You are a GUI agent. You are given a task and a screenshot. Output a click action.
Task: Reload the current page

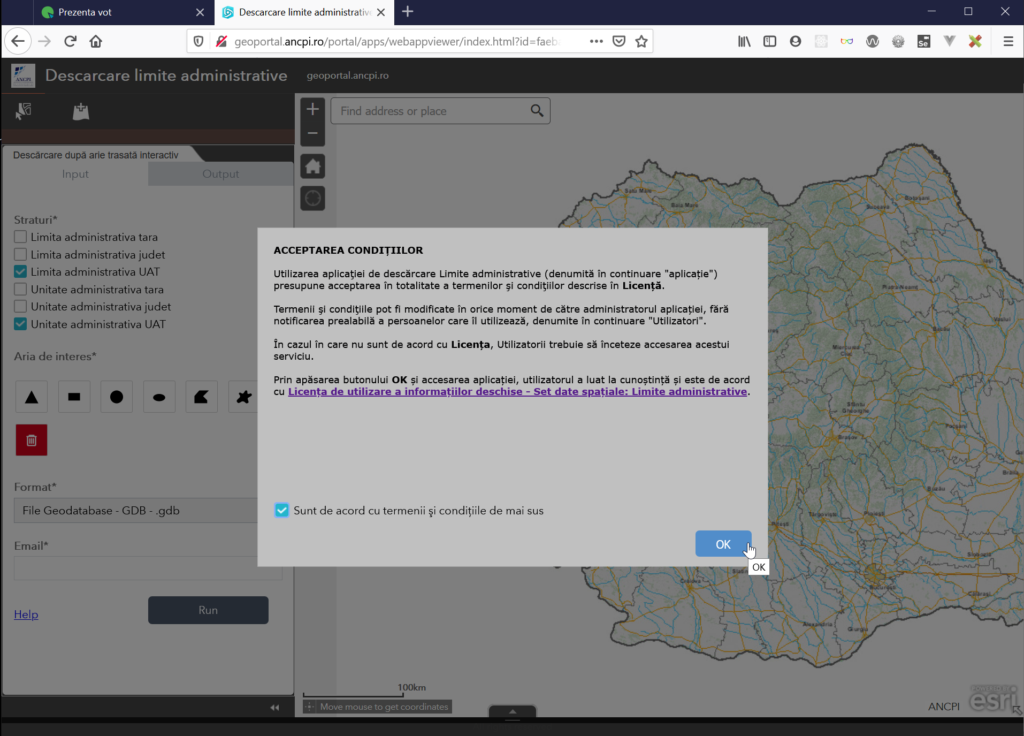[70, 41]
